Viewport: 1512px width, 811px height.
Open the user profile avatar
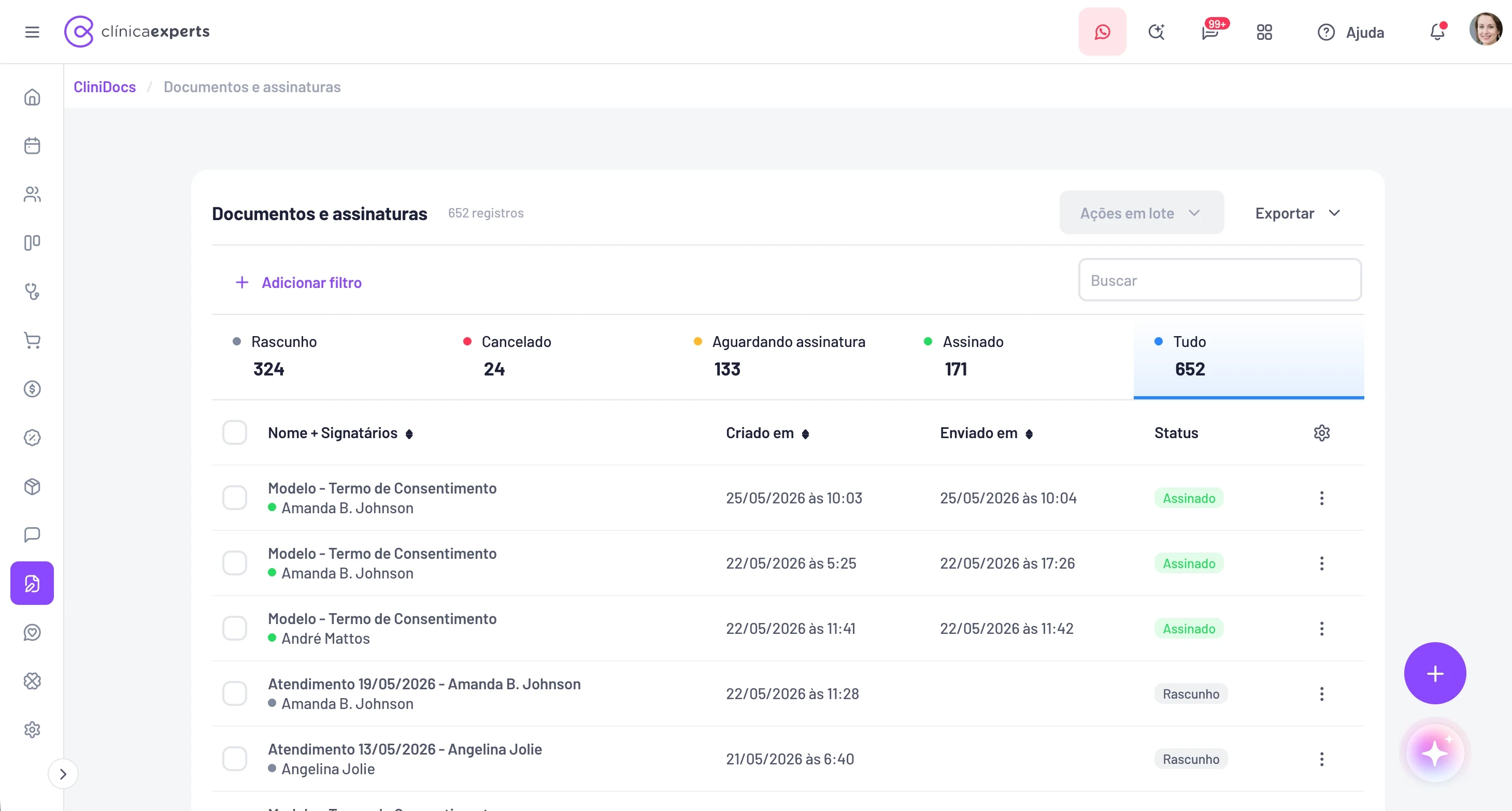click(1486, 30)
